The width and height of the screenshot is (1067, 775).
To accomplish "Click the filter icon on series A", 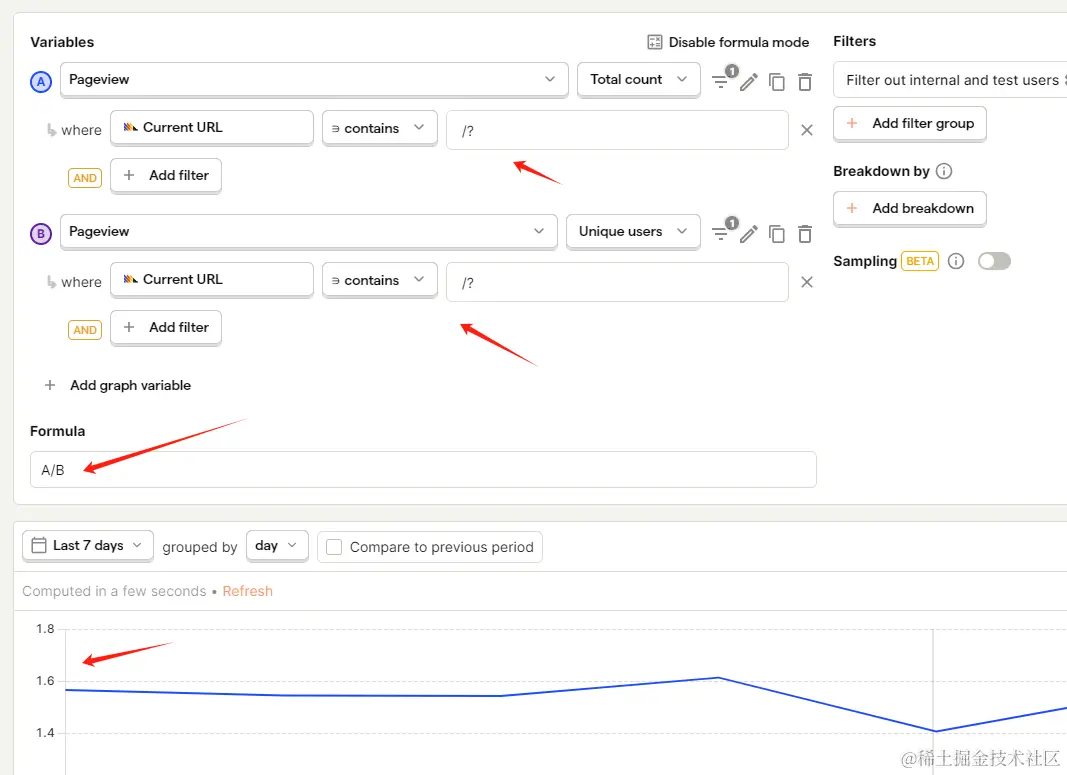I will tap(720, 81).
